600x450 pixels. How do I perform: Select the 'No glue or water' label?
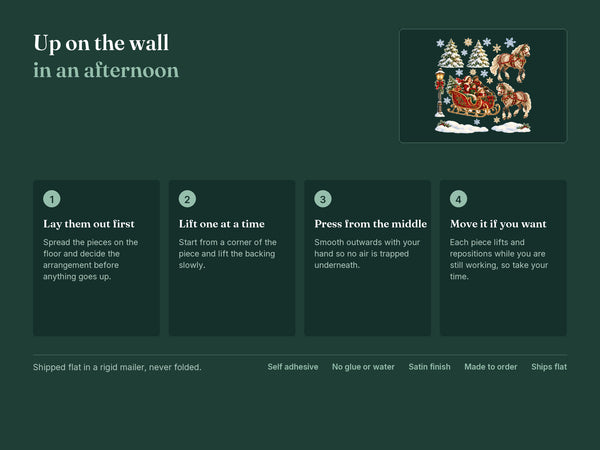coord(363,367)
